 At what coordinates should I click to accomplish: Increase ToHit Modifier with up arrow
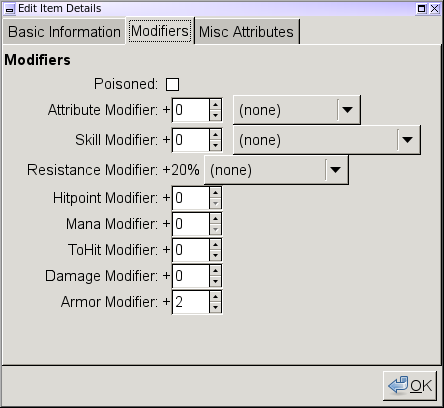pos(215,245)
